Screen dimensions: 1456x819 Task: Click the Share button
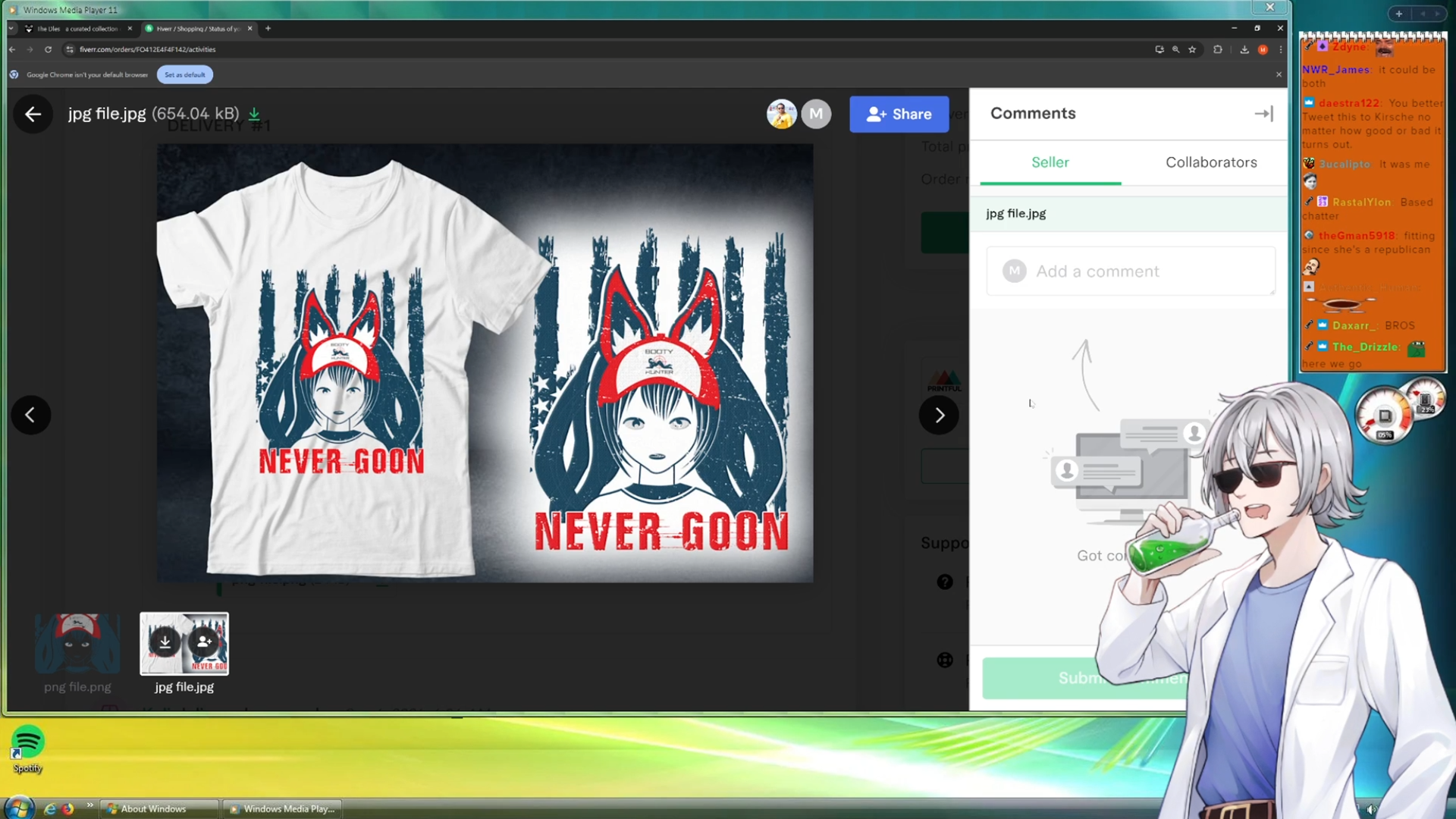click(x=899, y=115)
